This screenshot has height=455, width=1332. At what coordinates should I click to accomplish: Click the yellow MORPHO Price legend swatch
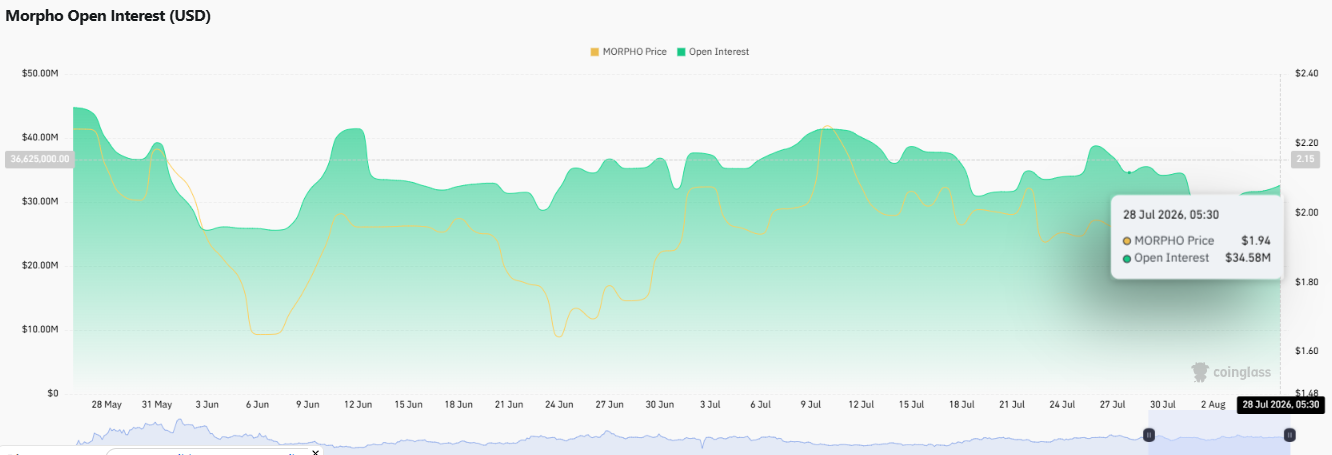coord(596,51)
